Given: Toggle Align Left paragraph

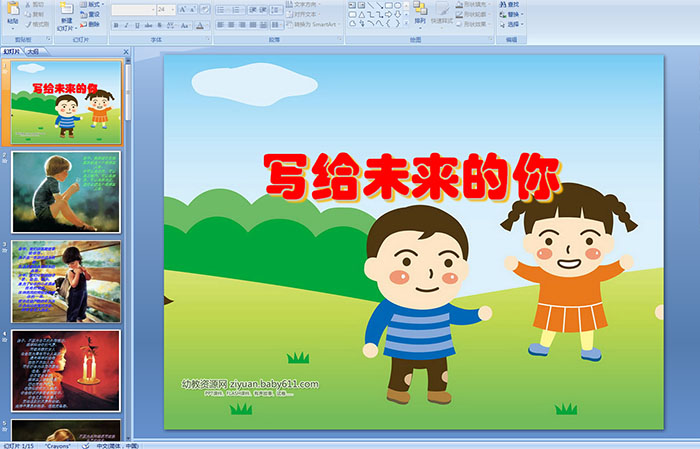Looking at the screenshot, I should (220, 25).
